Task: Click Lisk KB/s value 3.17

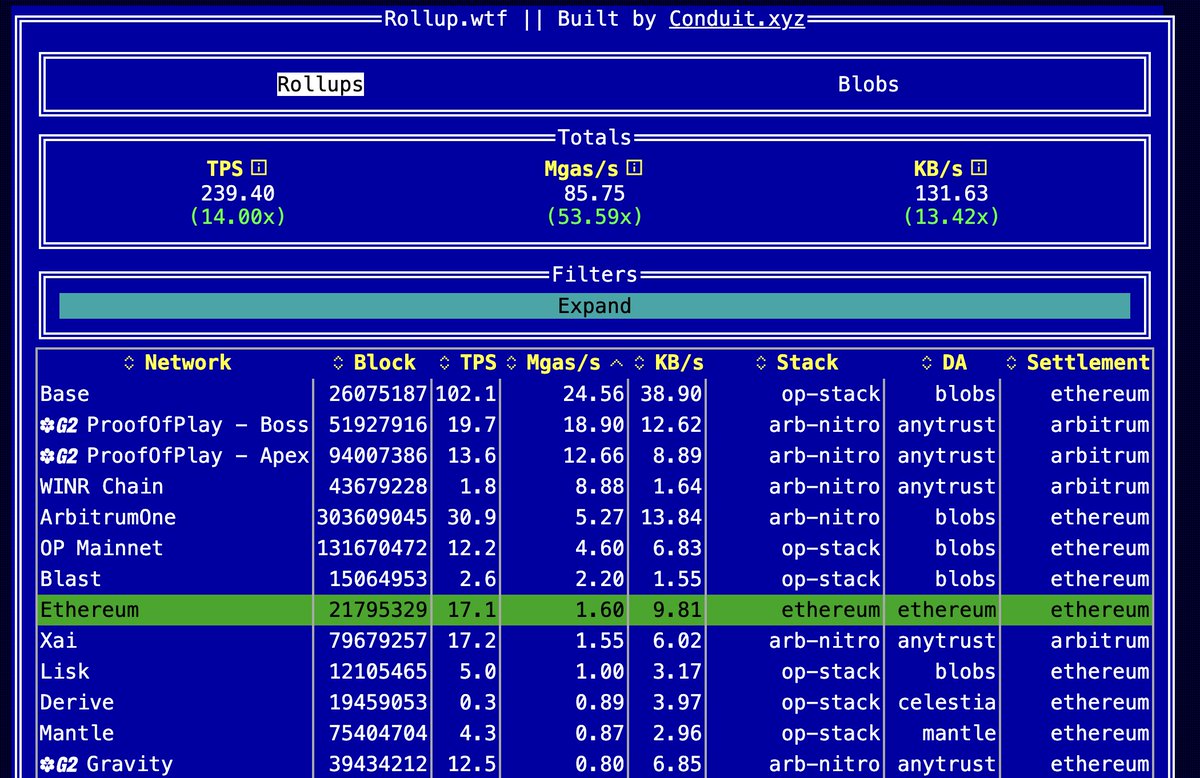Action: click(678, 672)
